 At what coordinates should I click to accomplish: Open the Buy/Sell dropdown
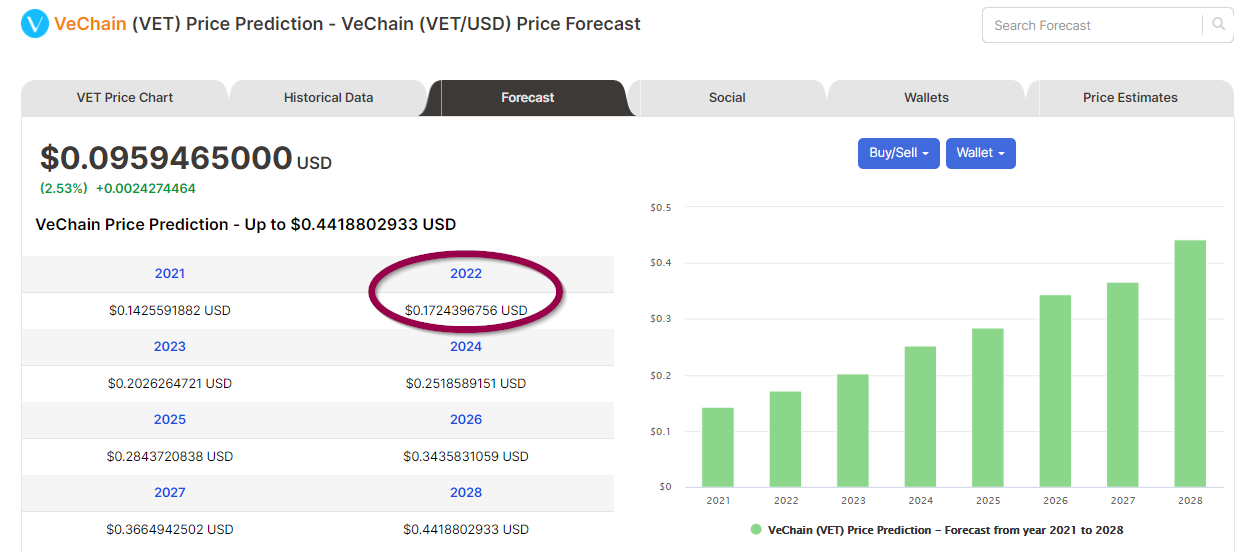click(x=899, y=153)
